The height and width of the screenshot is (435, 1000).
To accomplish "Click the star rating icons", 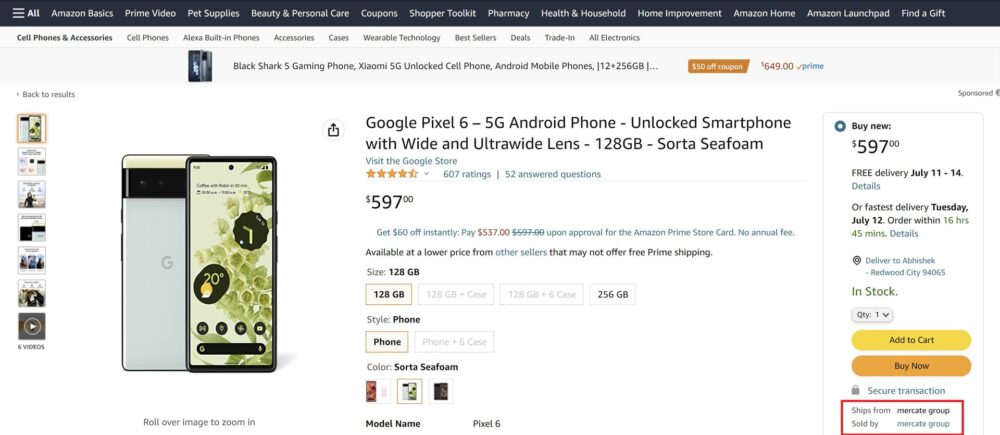I will [x=392, y=173].
